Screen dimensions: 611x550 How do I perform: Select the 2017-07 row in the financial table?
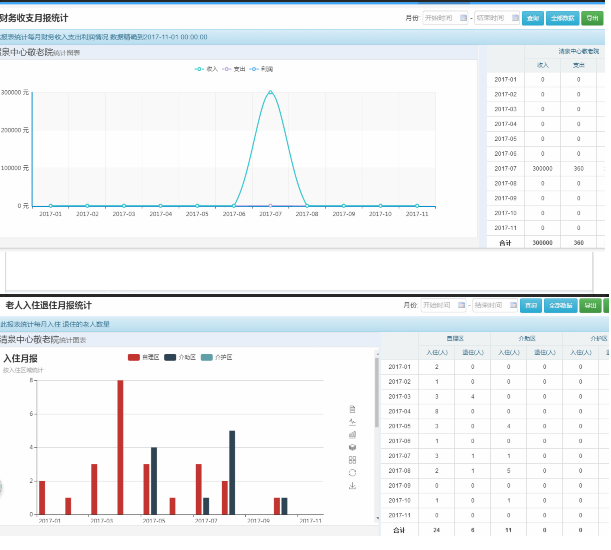546,168
